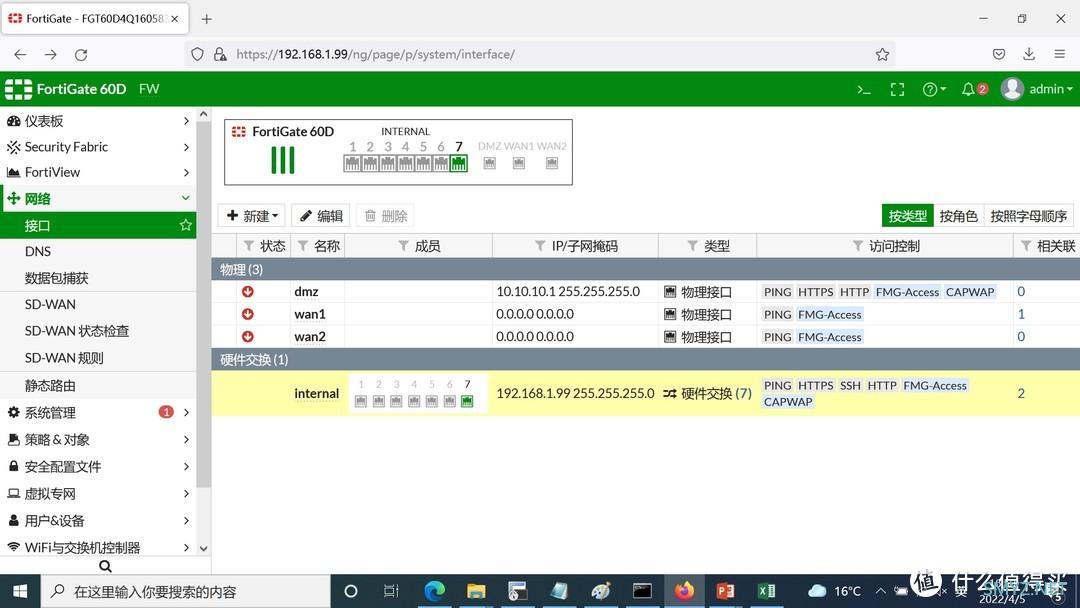Open Edge from the taskbar
The height and width of the screenshot is (608, 1080).
tap(434, 591)
